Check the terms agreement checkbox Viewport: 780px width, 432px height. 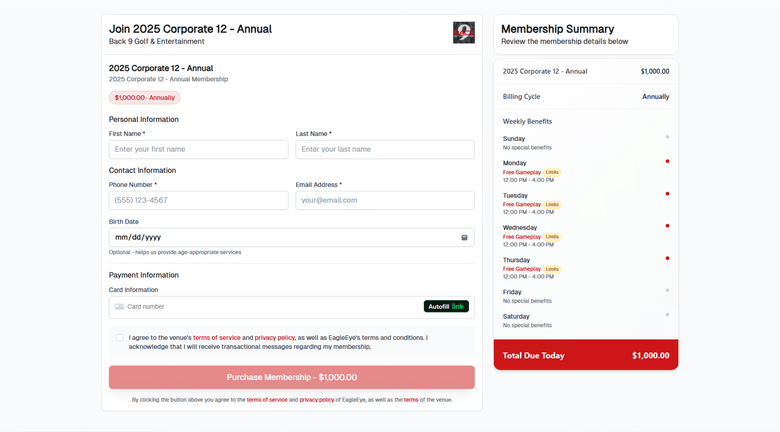coord(120,338)
